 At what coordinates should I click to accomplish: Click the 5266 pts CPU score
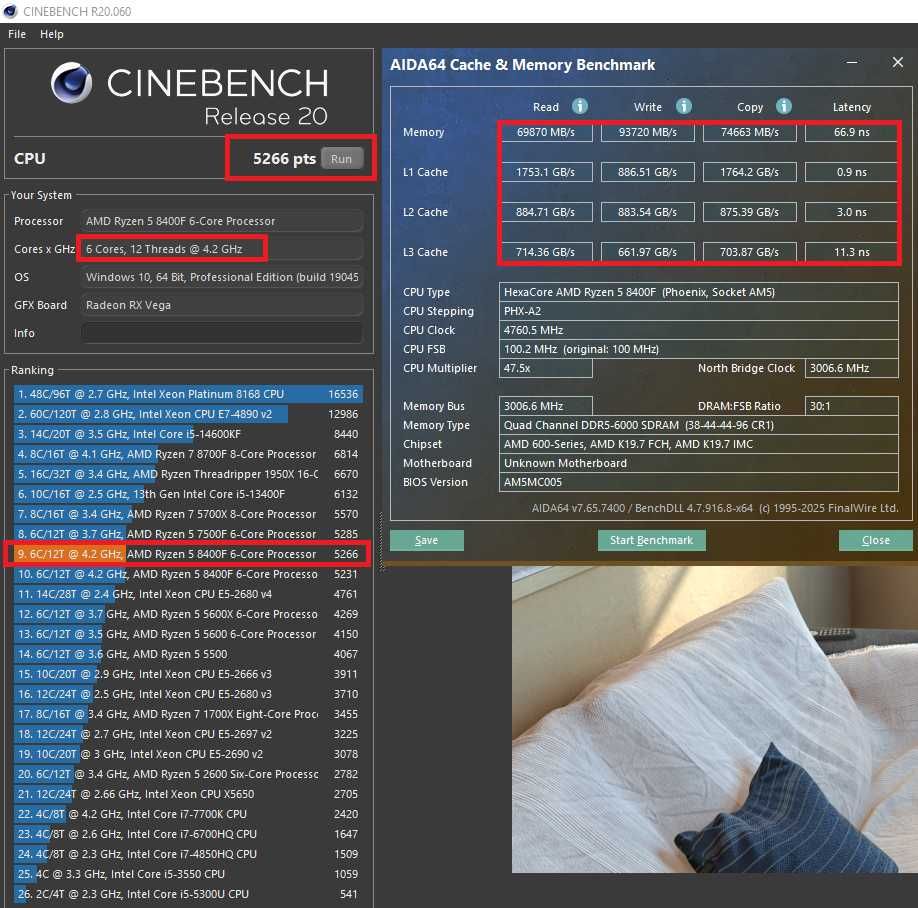284,159
